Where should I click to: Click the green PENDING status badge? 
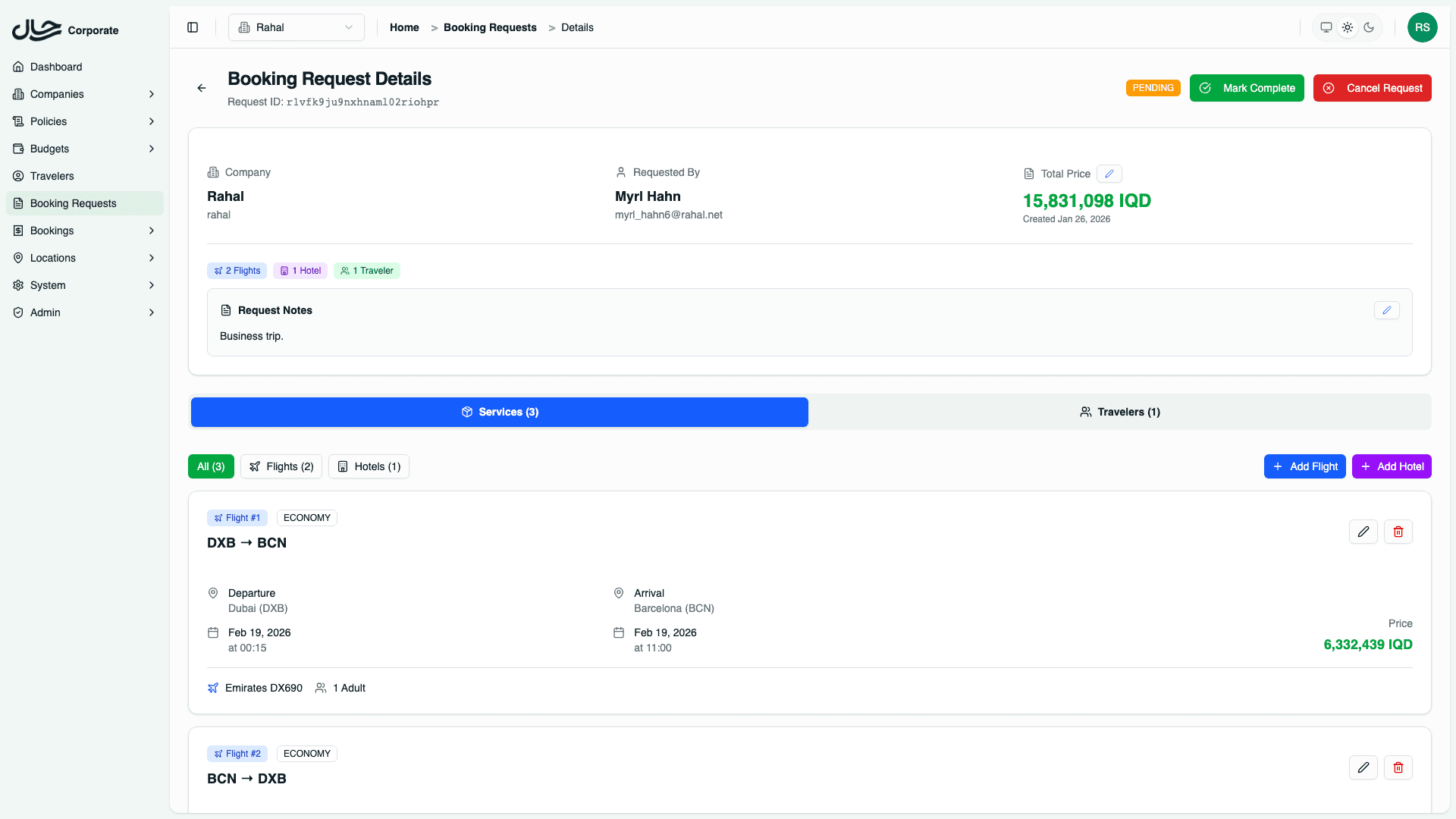(1153, 88)
